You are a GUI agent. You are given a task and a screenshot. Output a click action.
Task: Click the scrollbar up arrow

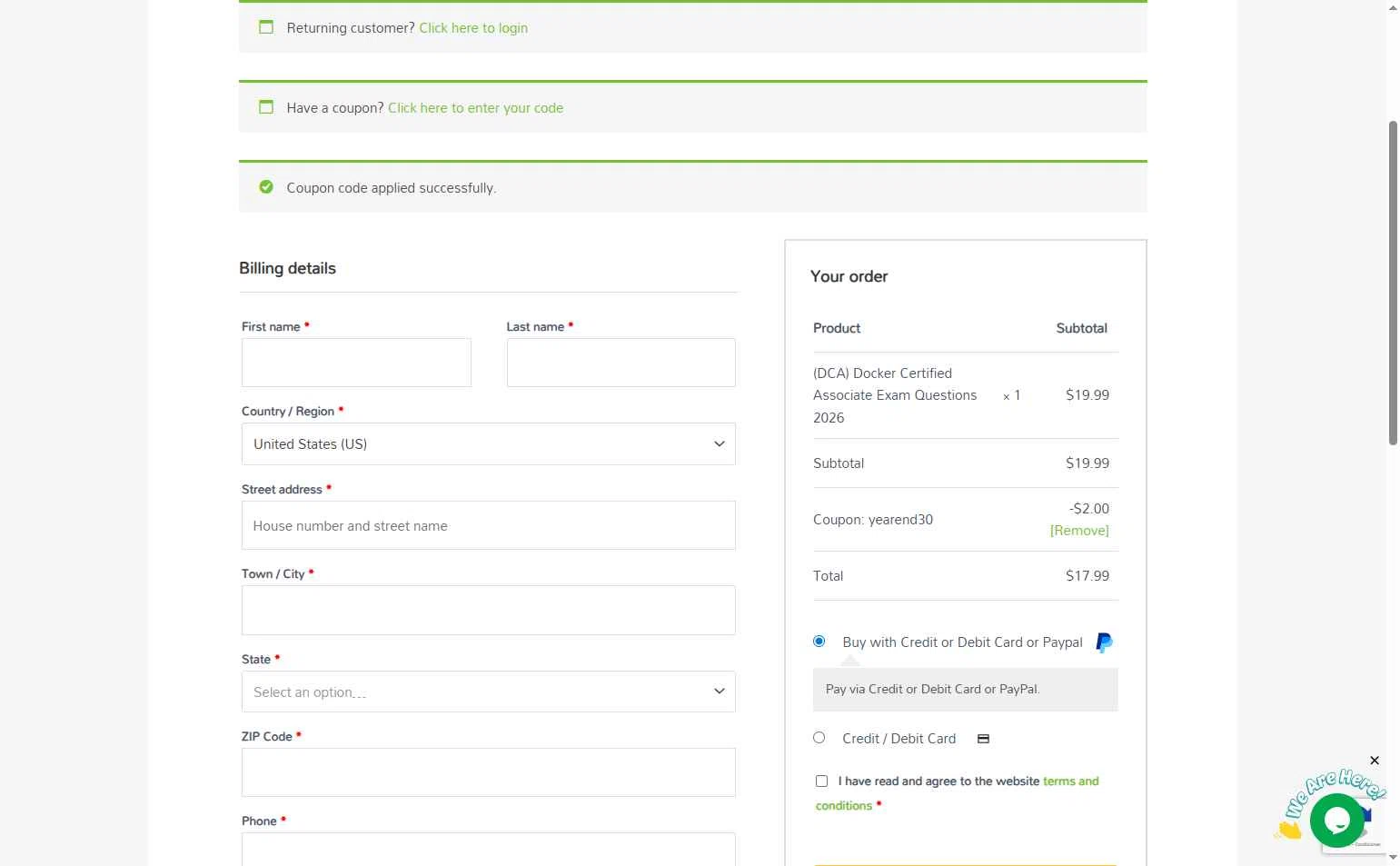pos(1393,7)
